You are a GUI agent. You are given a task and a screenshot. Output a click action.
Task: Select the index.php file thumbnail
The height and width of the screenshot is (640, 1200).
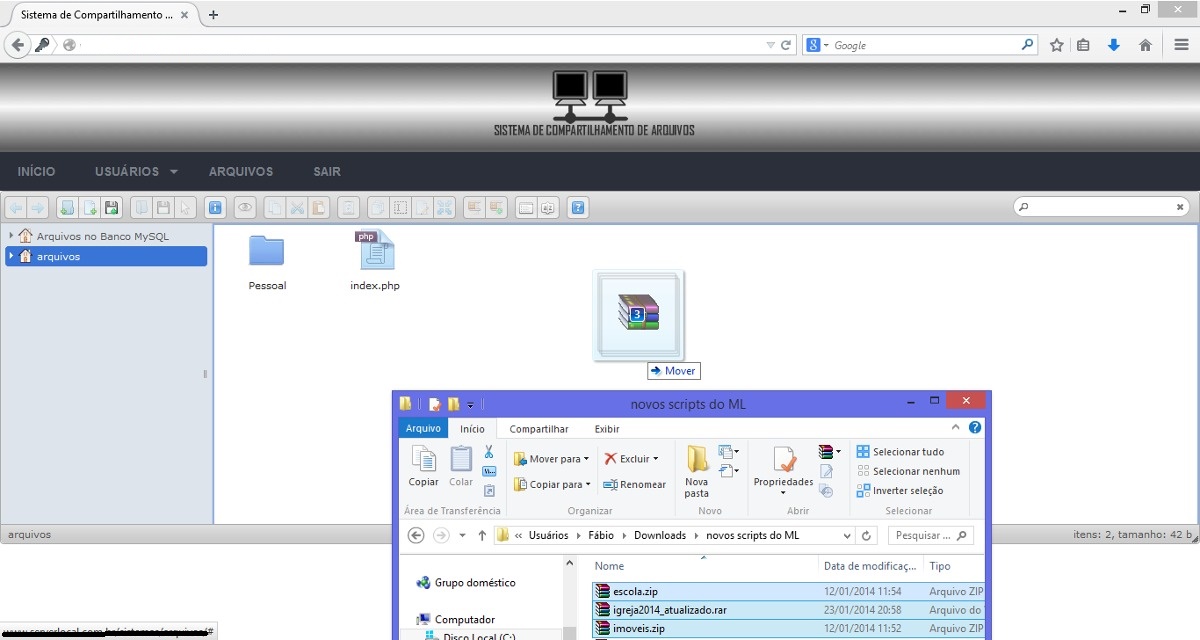coord(375,252)
